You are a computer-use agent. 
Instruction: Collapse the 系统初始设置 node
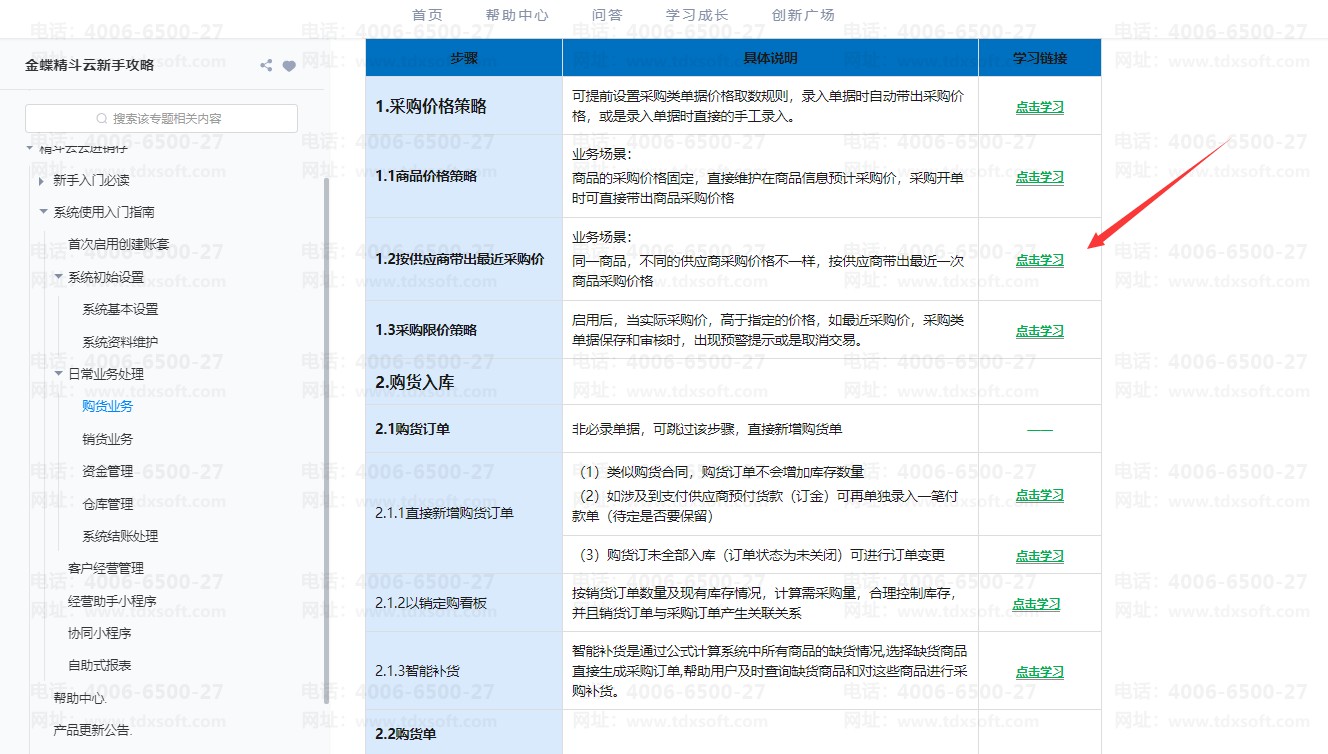click(58, 277)
